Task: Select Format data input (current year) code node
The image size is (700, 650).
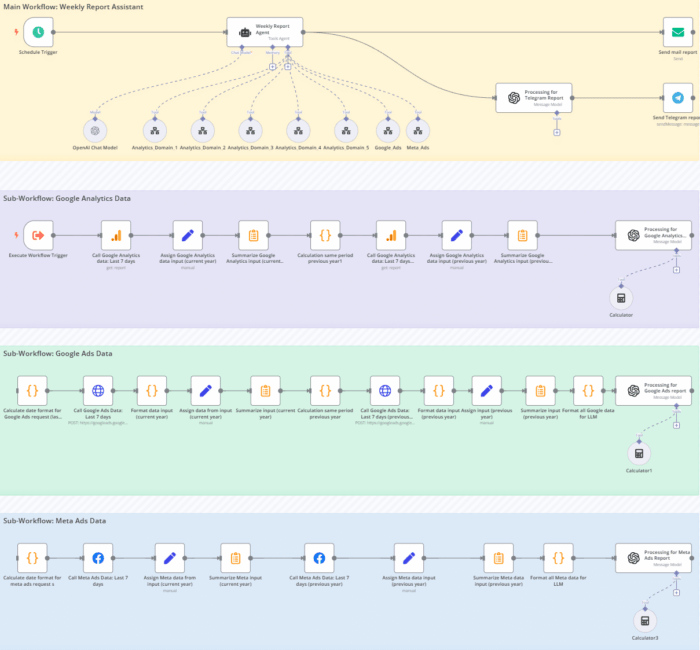Action: point(152,391)
